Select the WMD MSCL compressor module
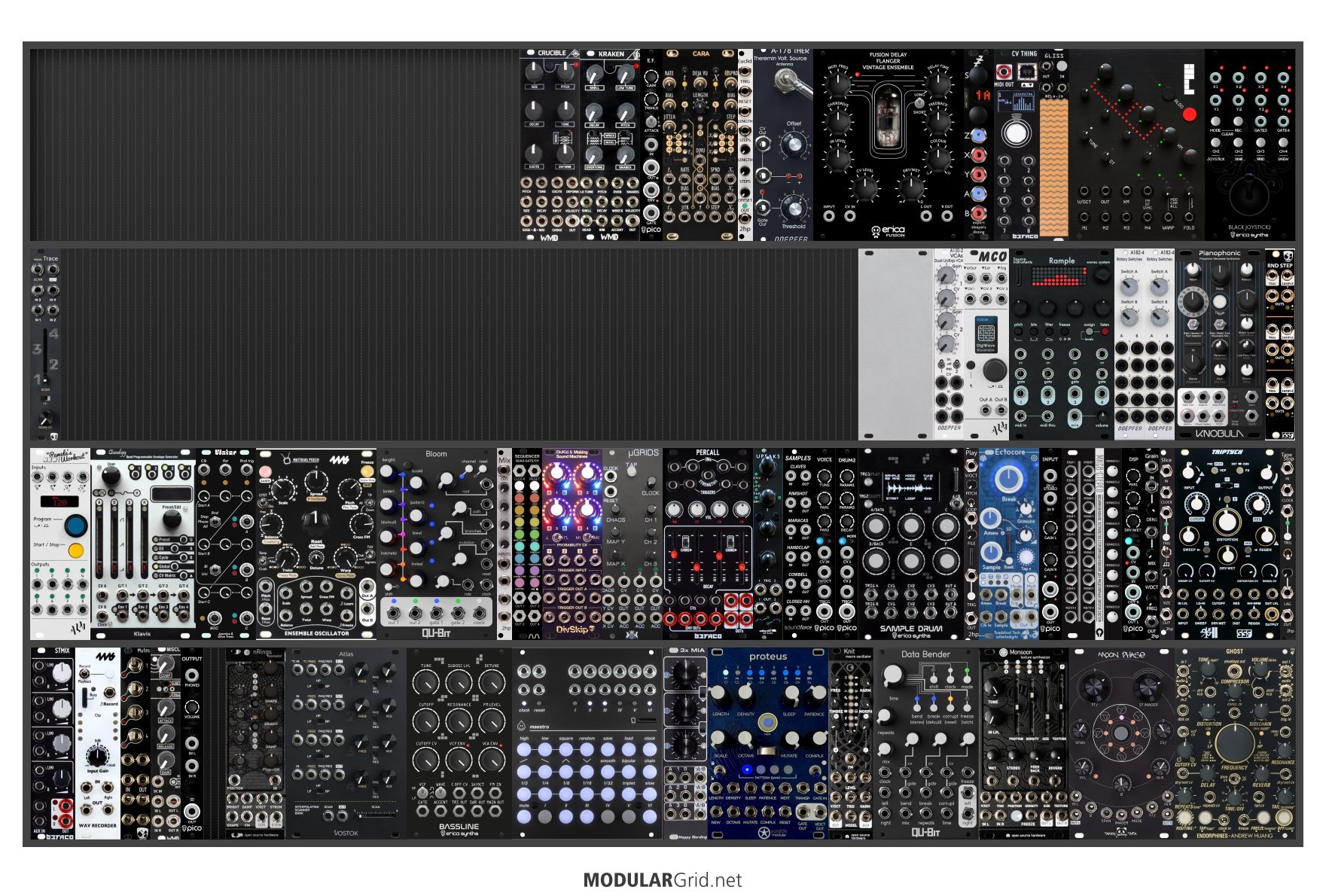Screen dimensions: 1326x896 (166, 743)
